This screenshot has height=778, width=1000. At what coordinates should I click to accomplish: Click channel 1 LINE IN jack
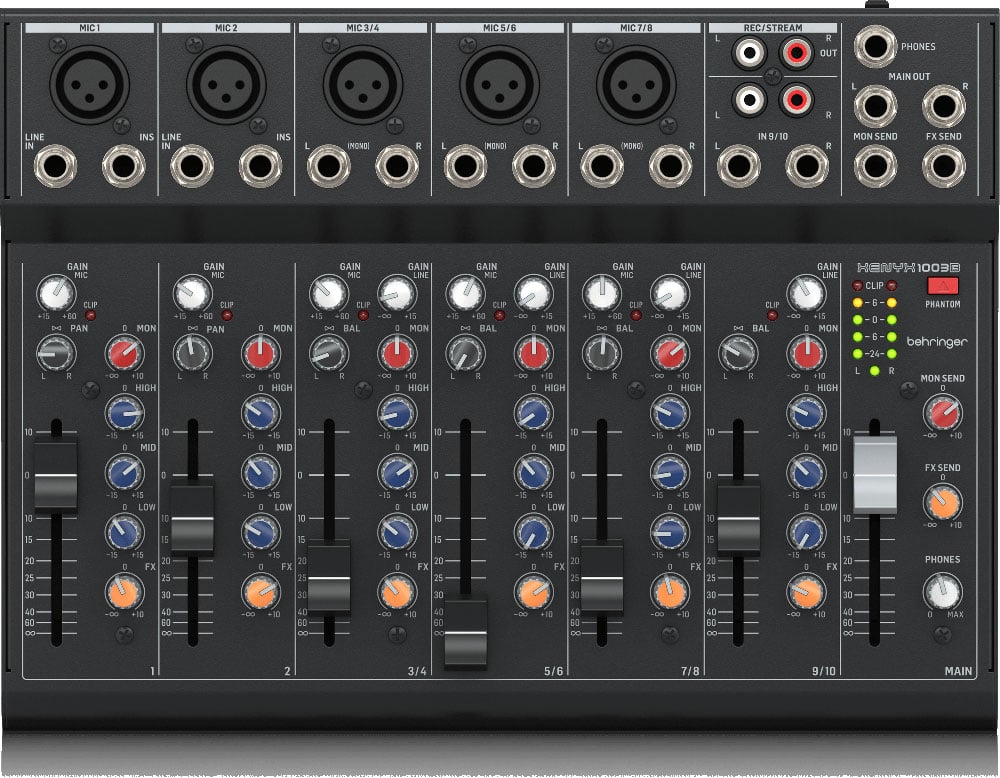pyautogui.click(x=55, y=166)
